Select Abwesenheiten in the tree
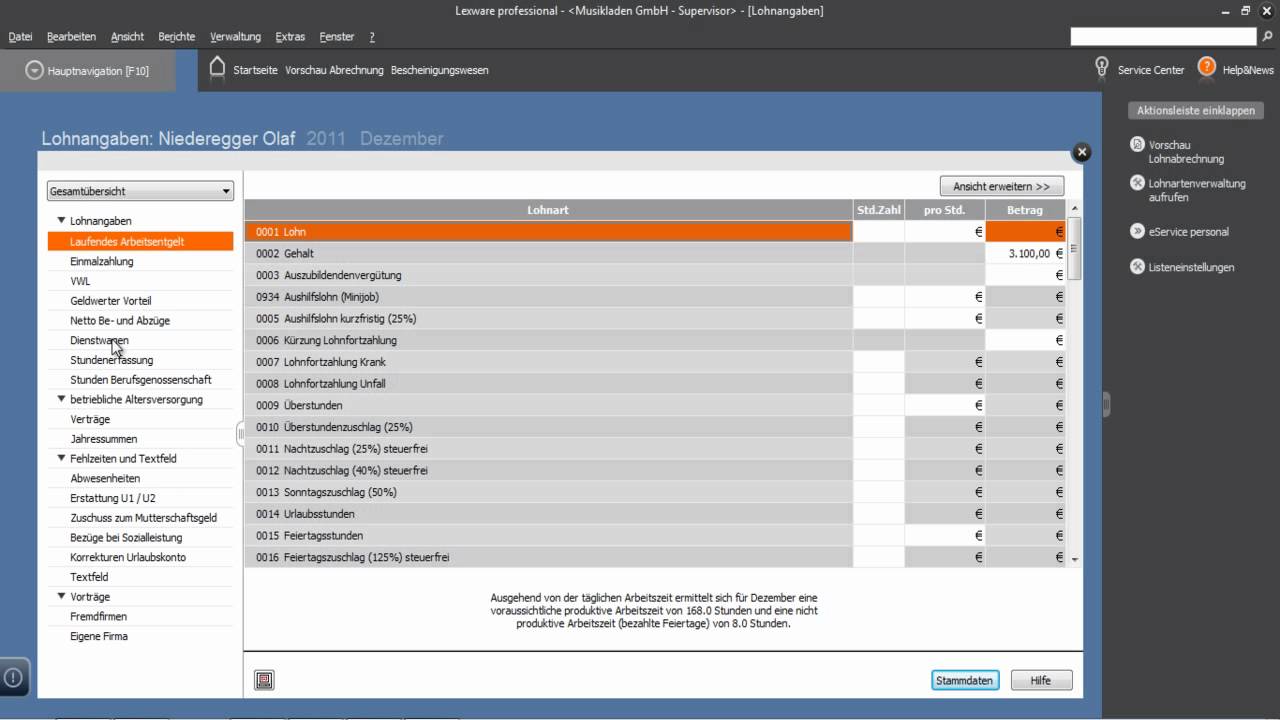This screenshot has height=720, width=1280. click(105, 478)
